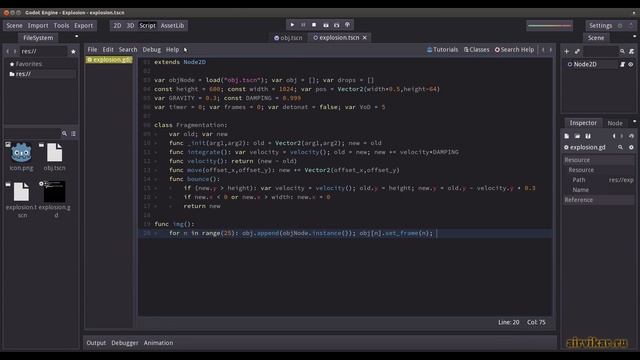Play a custom scene
Screen dimensions: 640x360
336,25
